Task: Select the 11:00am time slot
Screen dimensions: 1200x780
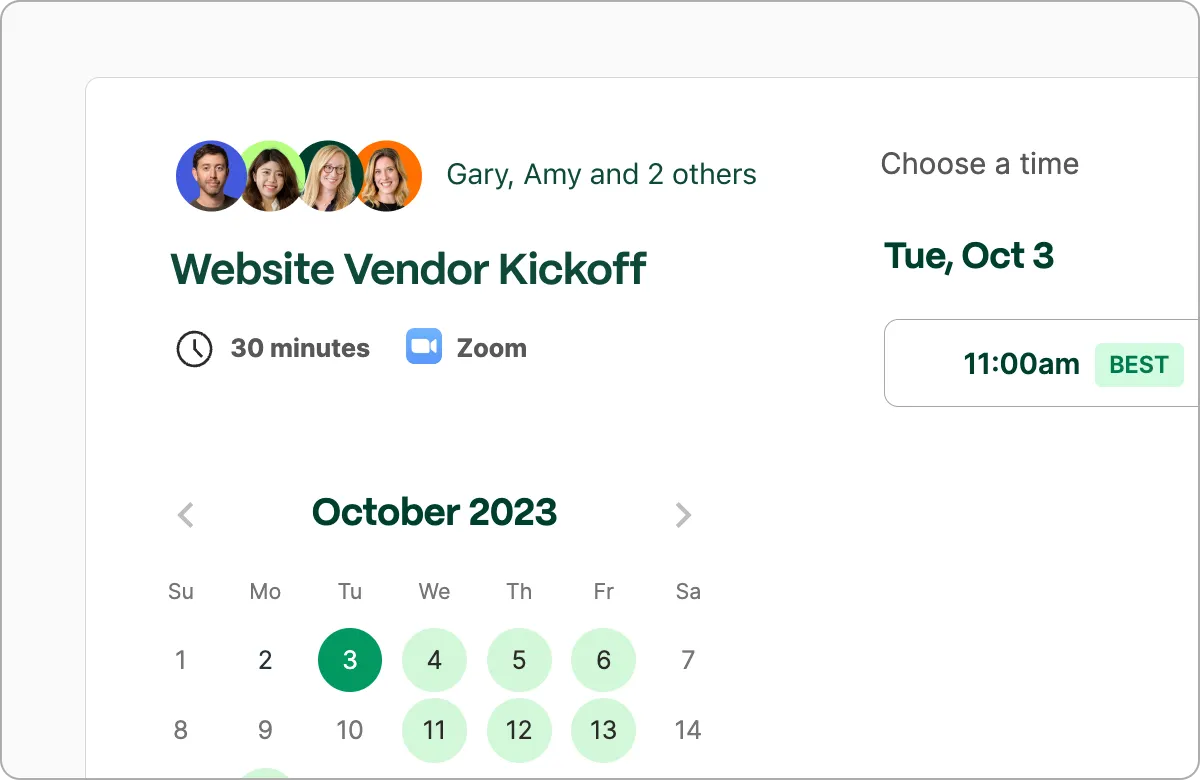Action: pos(1021,364)
